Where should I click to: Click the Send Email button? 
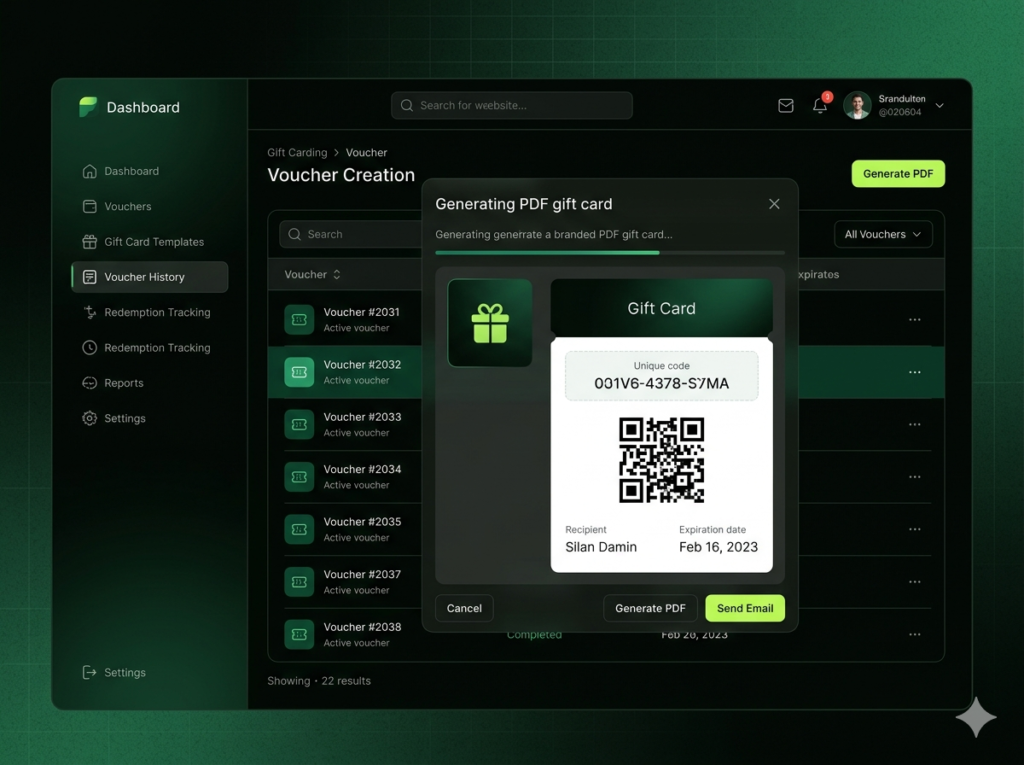point(745,608)
